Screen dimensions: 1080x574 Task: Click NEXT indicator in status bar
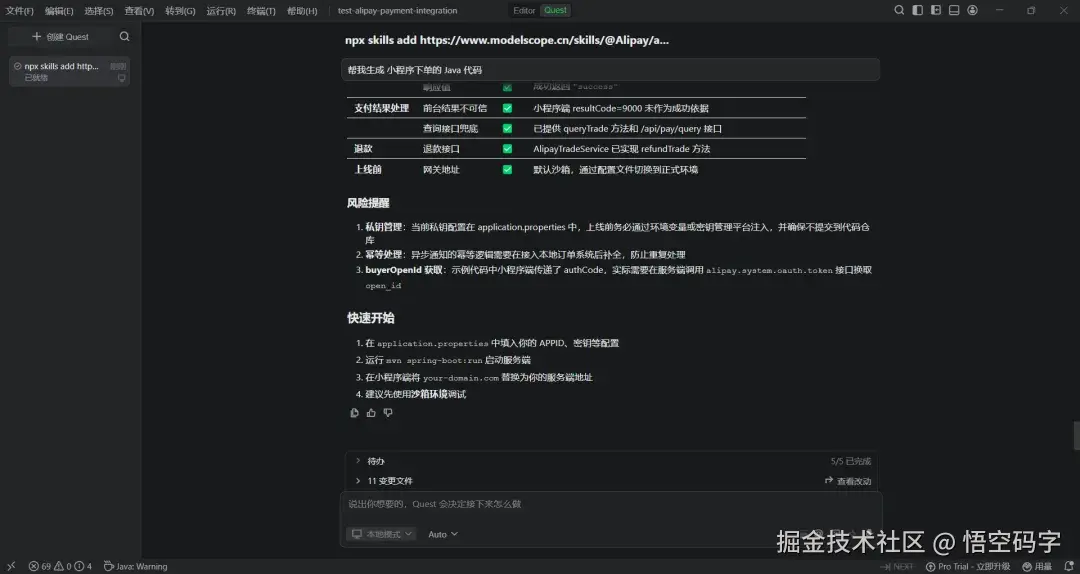coord(897,566)
